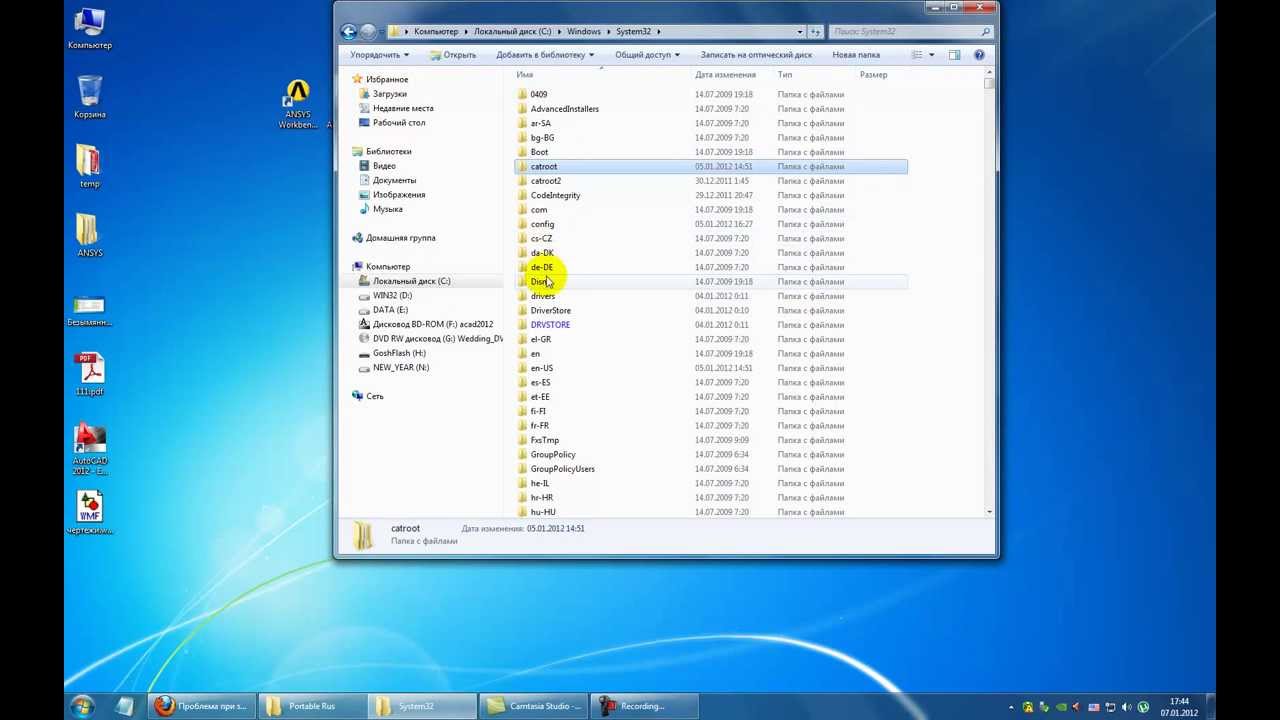Go back with the Explorer back arrow
This screenshot has width=1280, height=720.
348,32
